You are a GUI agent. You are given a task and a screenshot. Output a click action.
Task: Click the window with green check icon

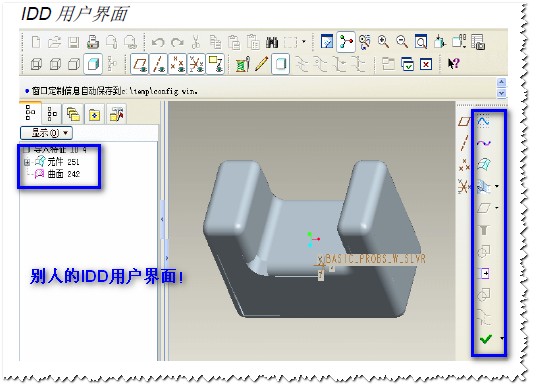click(x=407, y=64)
